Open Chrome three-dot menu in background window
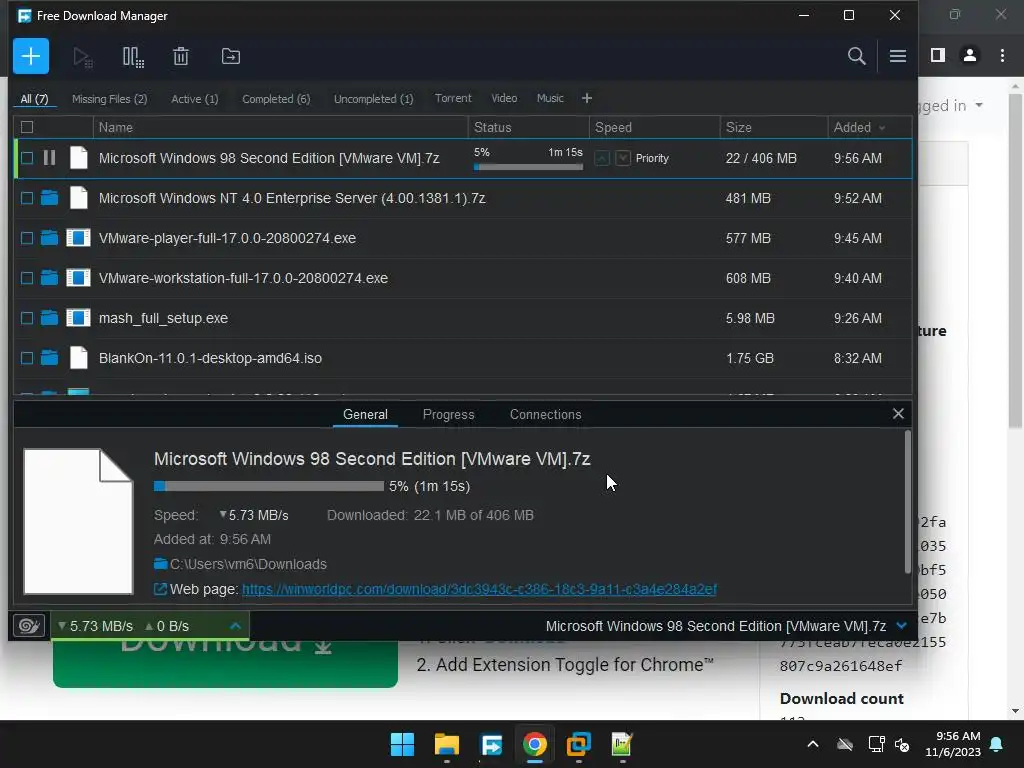This screenshot has width=1024, height=768. tap(1002, 56)
